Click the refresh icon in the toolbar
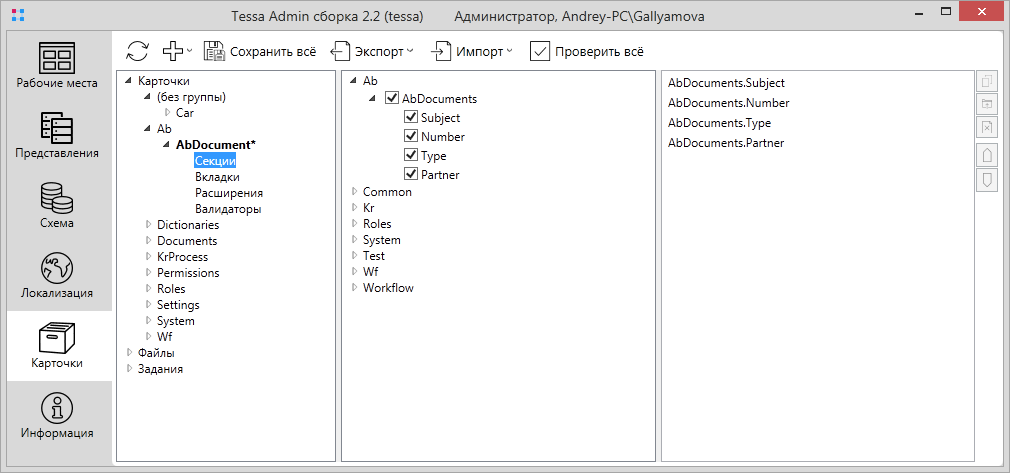The height and width of the screenshot is (474, 1010). coord(138,51)
